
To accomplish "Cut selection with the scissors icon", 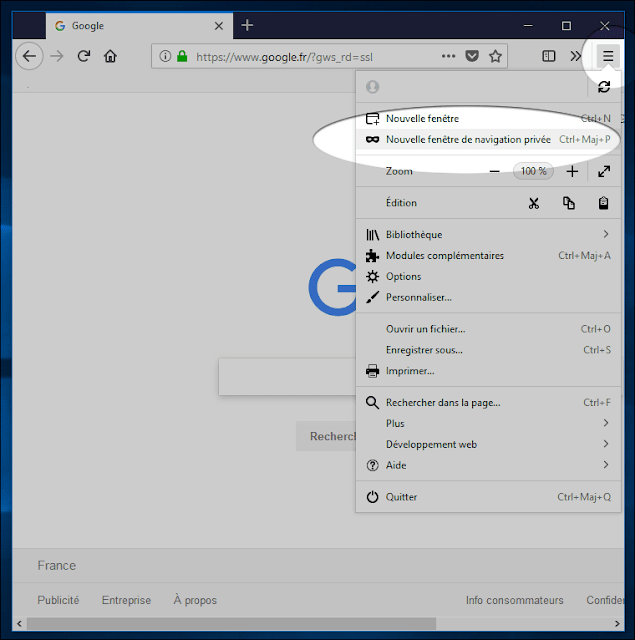I will (533, 203).
